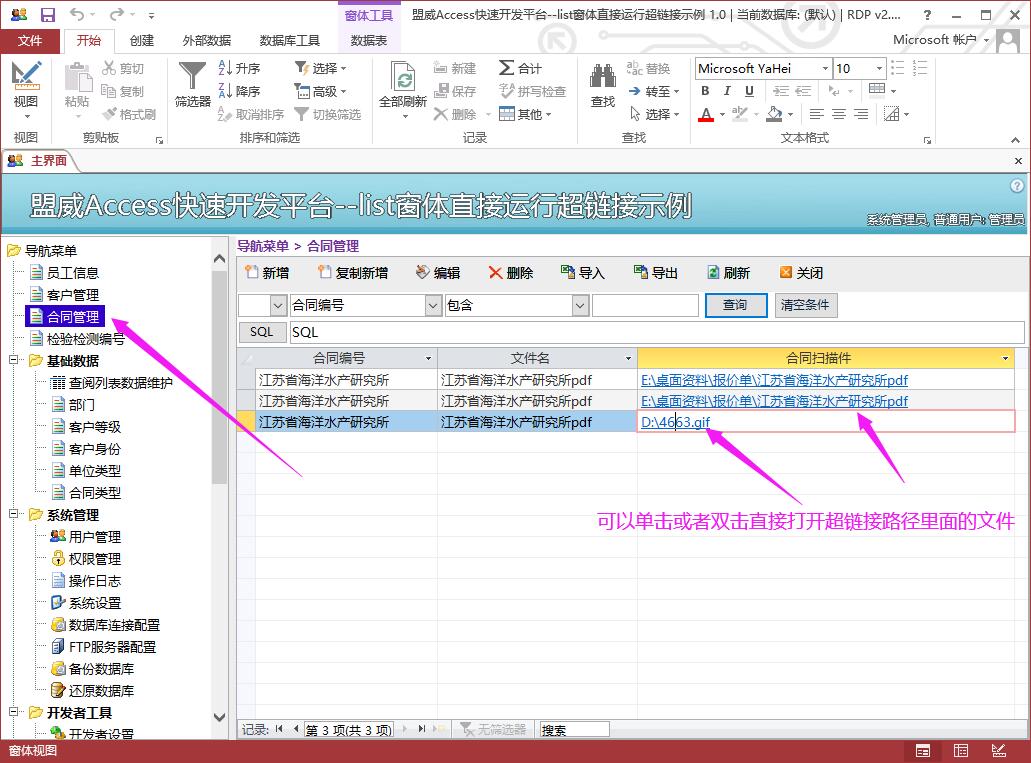Click the 新增 toolbar button
The height and width of the screenshot is (763, 1031).
(x=266, y=273)
